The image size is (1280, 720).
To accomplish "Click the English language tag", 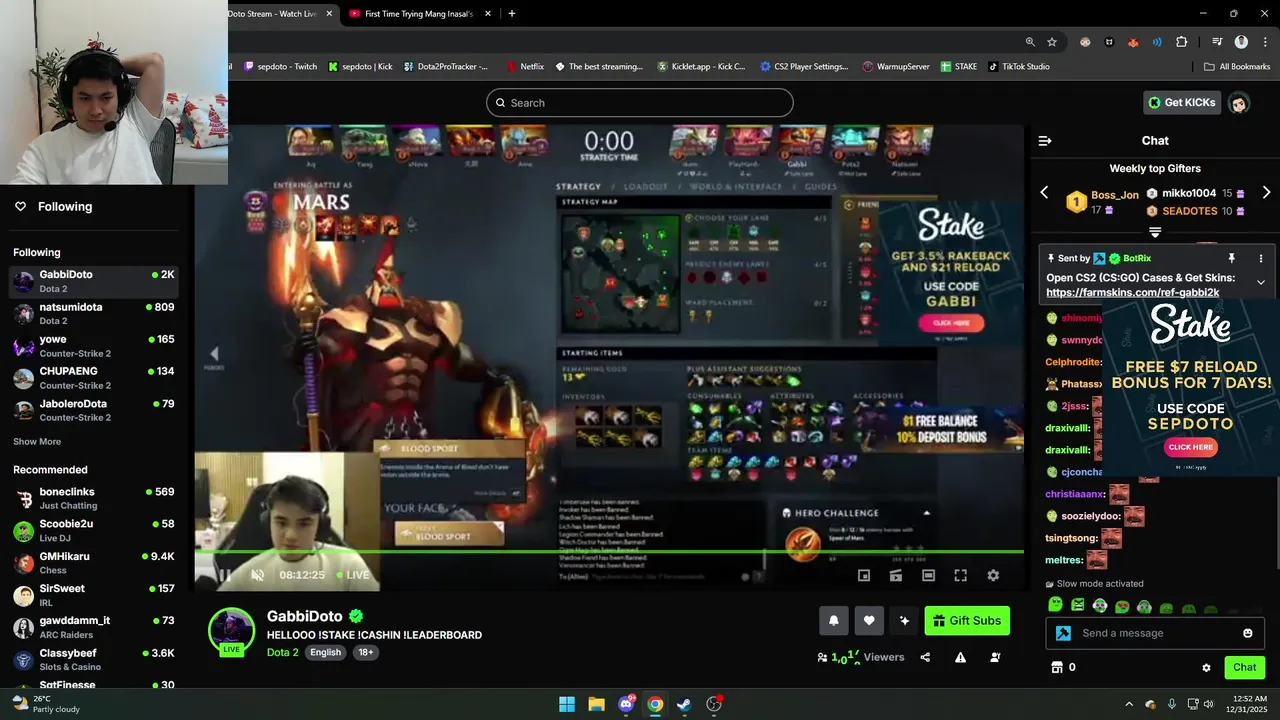I will coord(325,652).
